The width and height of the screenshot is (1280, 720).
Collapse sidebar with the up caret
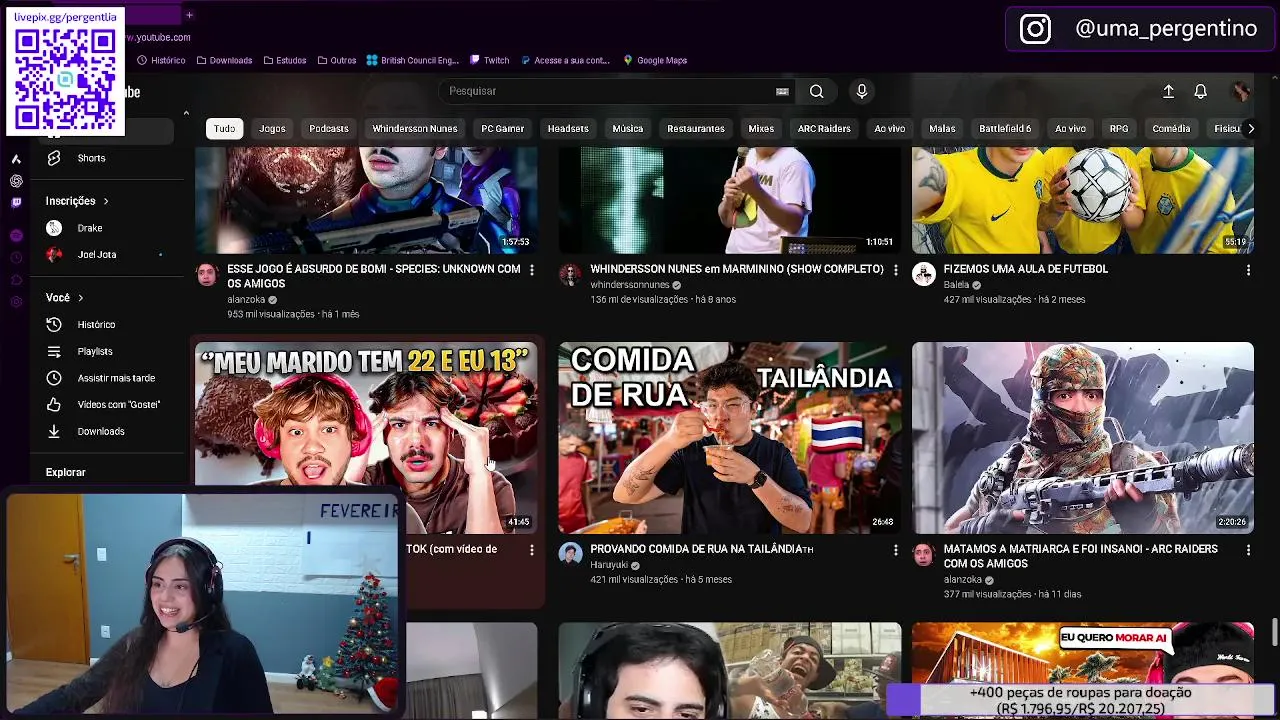(x=186, y=113)
